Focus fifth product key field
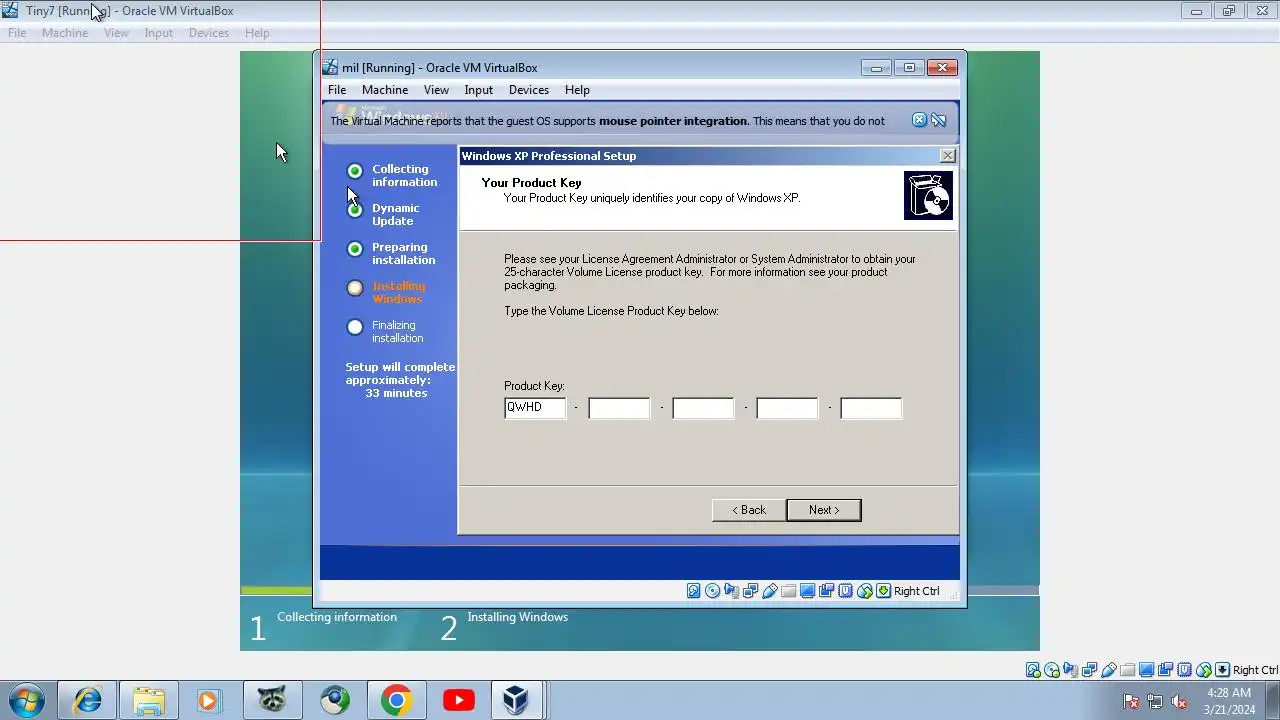Screen dimensions: 1280x720 click(871, 408)
